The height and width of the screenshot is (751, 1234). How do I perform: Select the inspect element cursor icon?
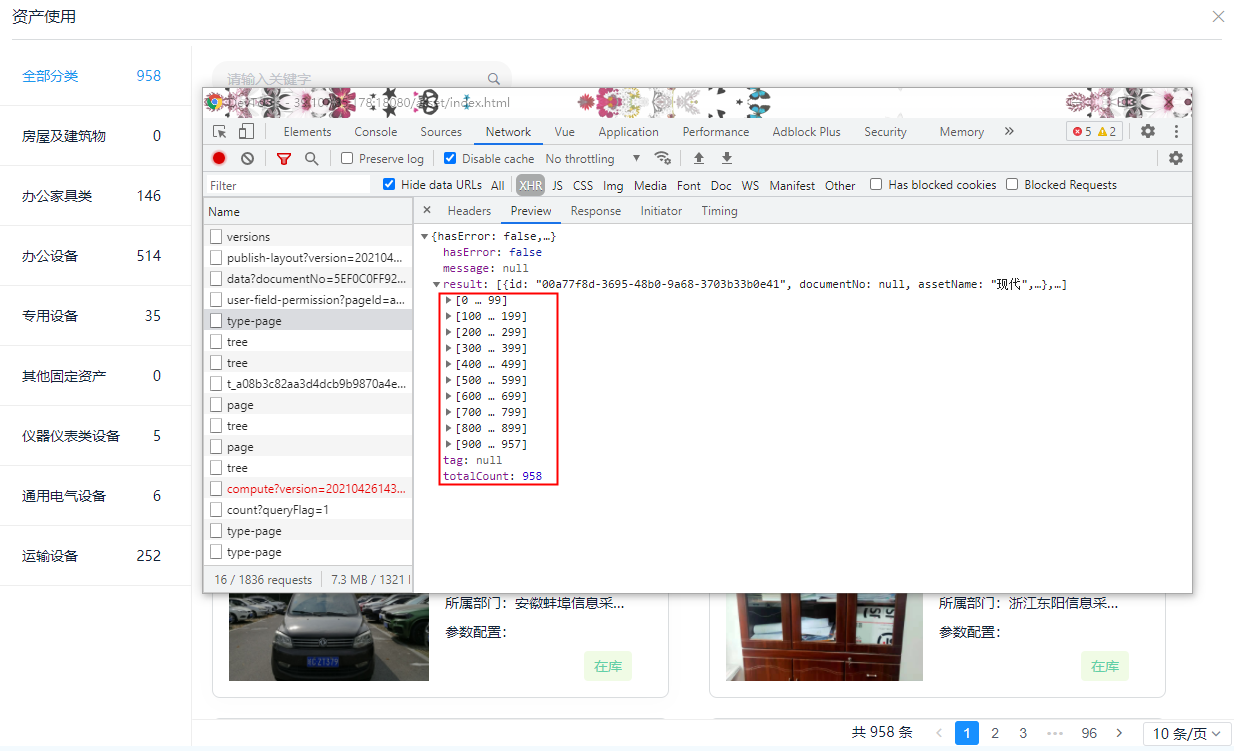coord(220,131)
